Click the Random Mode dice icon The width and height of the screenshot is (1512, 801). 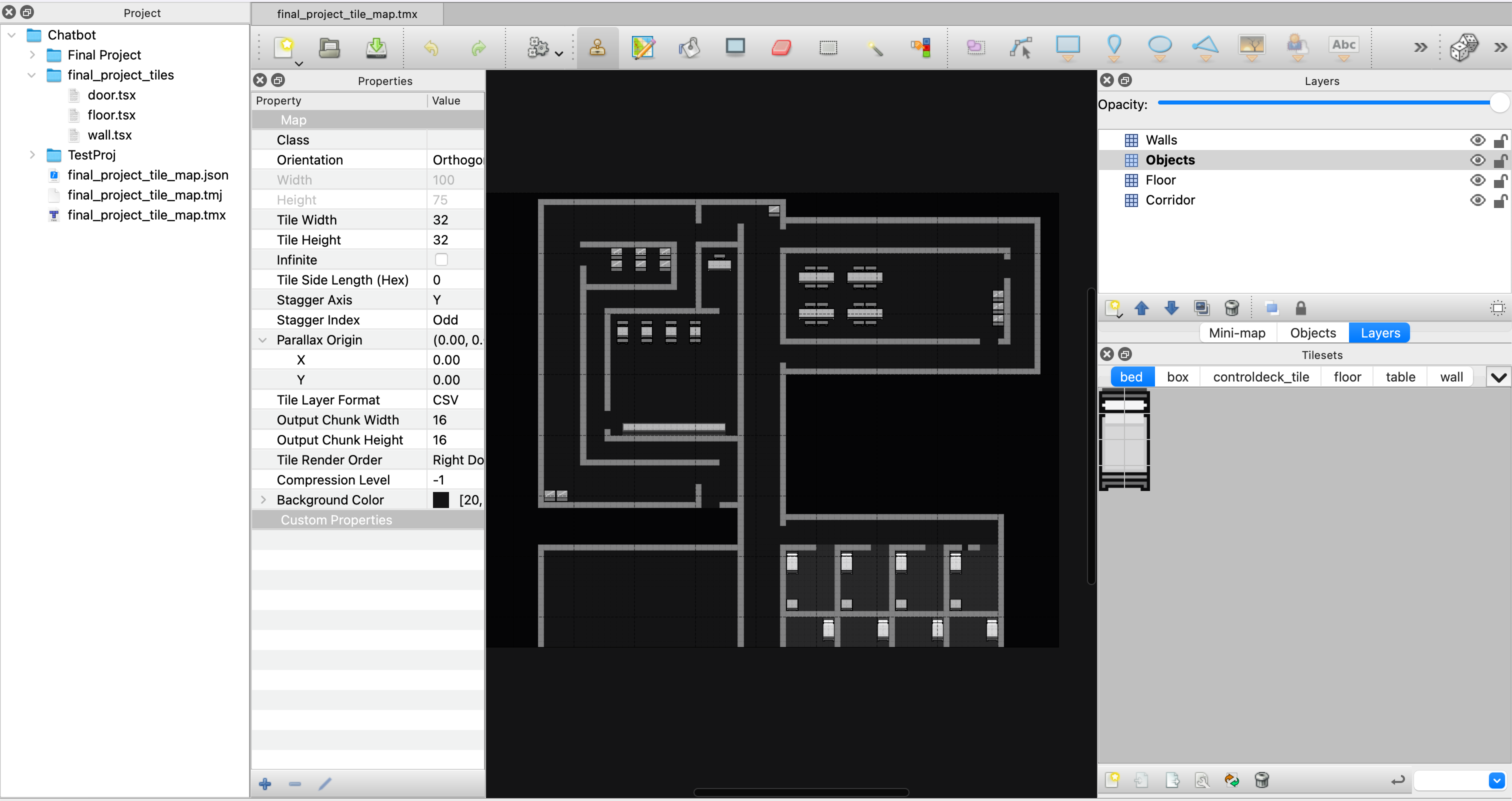pos(1463,47)
